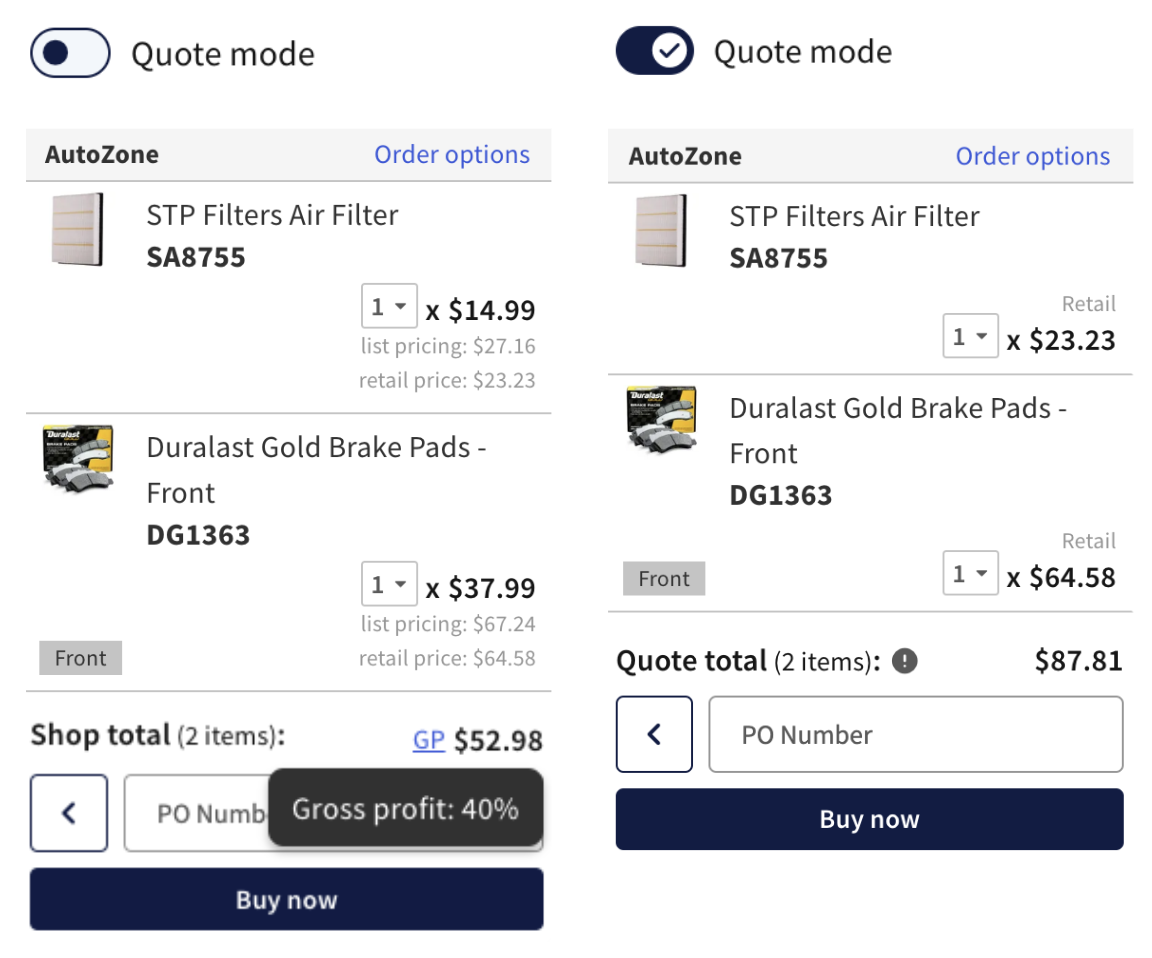Viewport: 1152px width, 958px height.
Task: Click the info icon next to Quote total
Action: [904, 661]
